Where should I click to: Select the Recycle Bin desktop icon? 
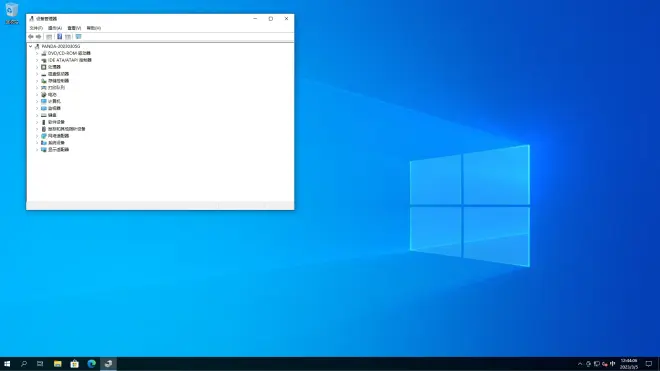point(12,13)
